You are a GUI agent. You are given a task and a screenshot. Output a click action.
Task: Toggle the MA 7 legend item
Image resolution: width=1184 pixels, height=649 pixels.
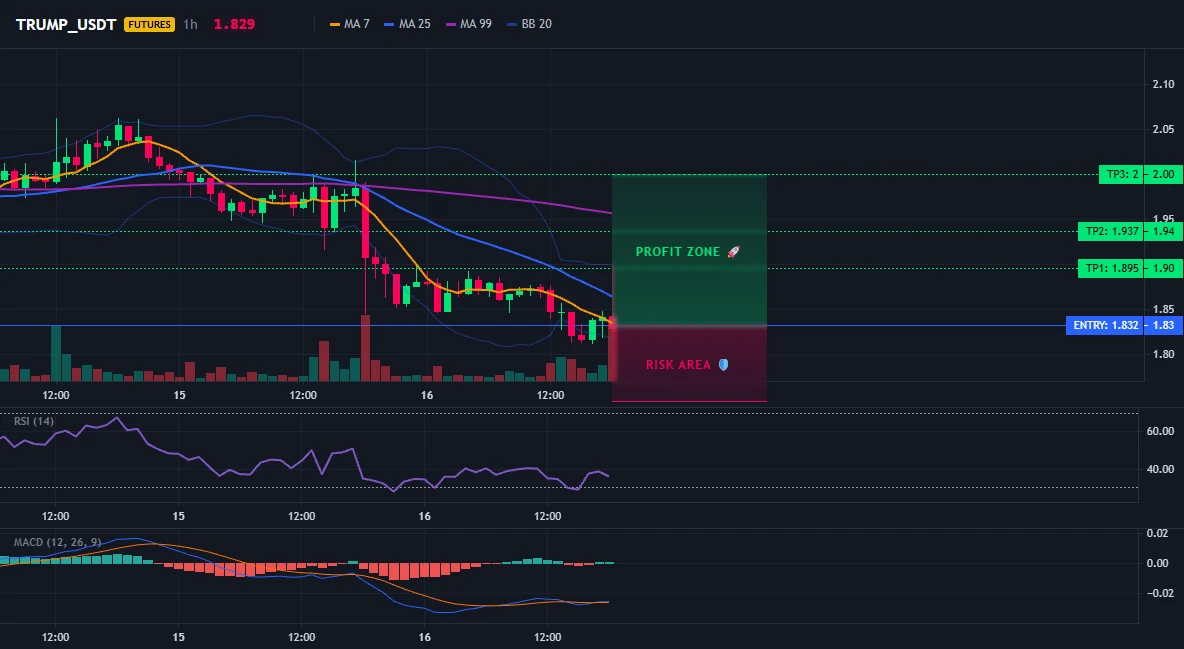tap(350, 24)
